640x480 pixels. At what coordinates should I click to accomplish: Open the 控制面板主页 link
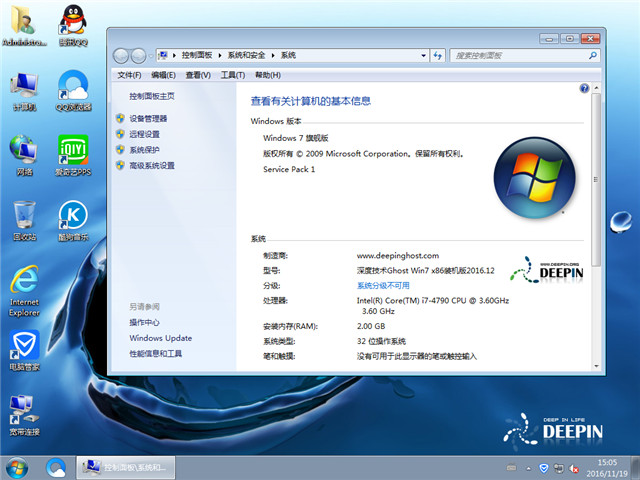coord(152,96)
